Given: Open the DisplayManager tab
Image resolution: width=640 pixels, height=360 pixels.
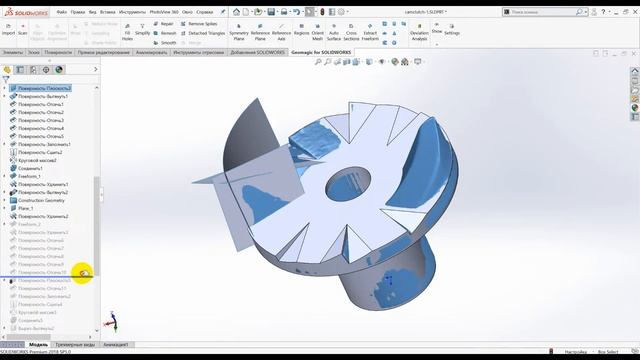Looking at the screenshot, I should pos(59,70).
